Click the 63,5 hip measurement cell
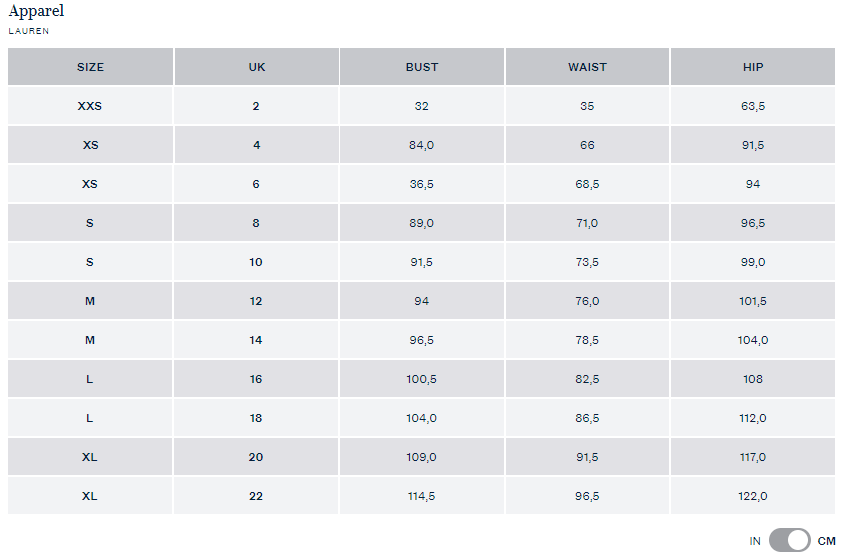Image resolution: width=850 pixels, height=560 pixels. pyautogui.click(x=753, y=106)
